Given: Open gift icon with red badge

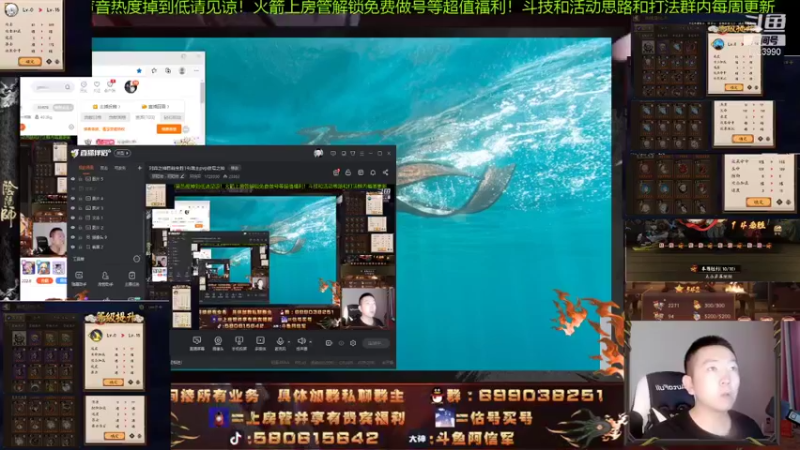Looking at the screenshot, I should point(336,172).
